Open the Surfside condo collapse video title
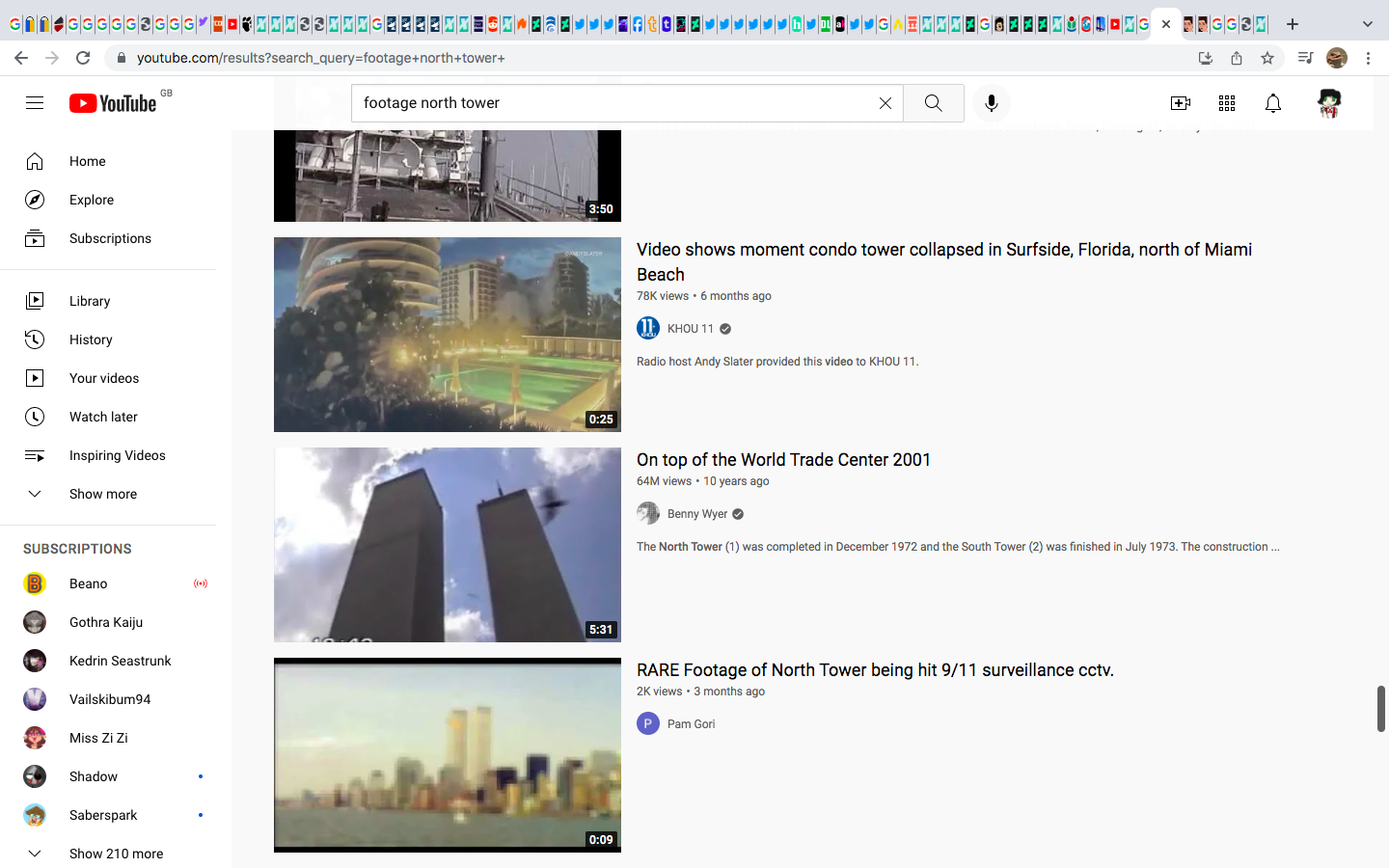Viewport: 1389px width, 868px height. point(944,262)
